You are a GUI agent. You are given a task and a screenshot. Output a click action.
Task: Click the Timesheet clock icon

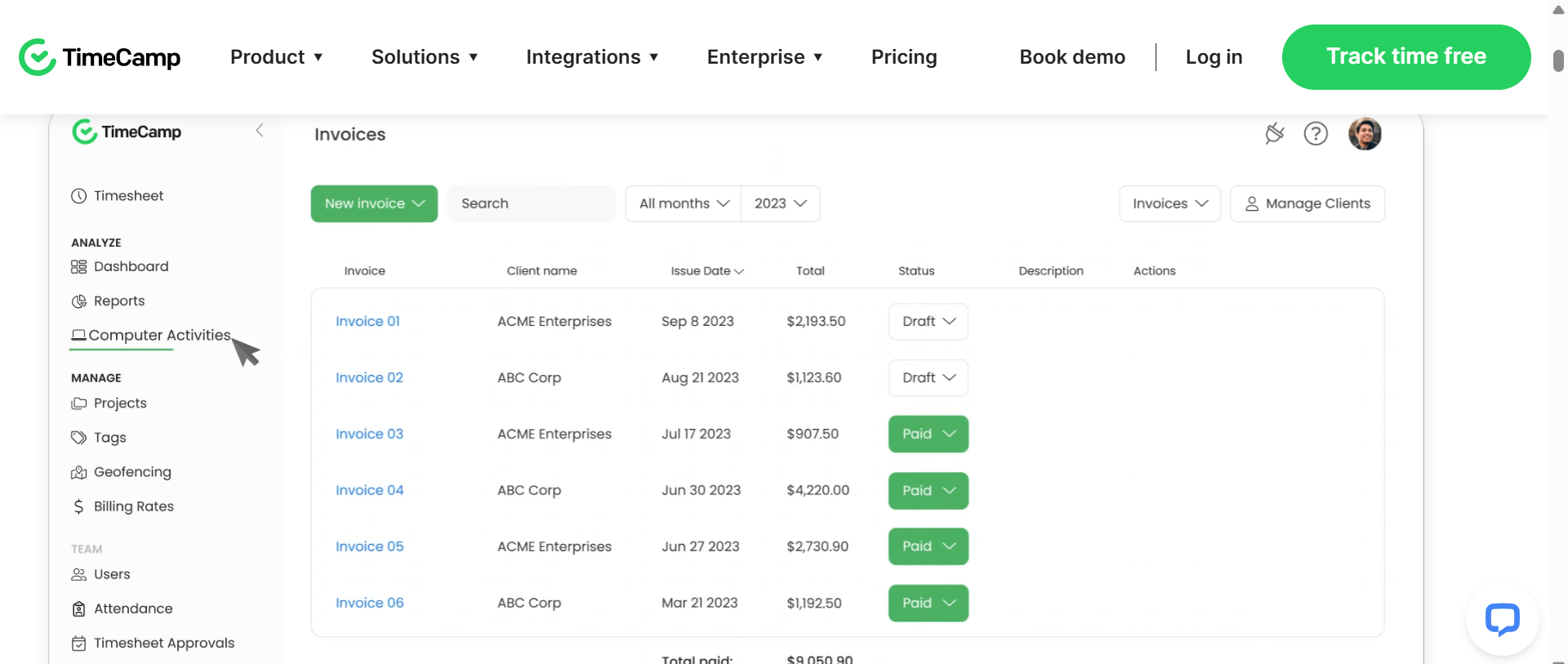click(78, 196)
